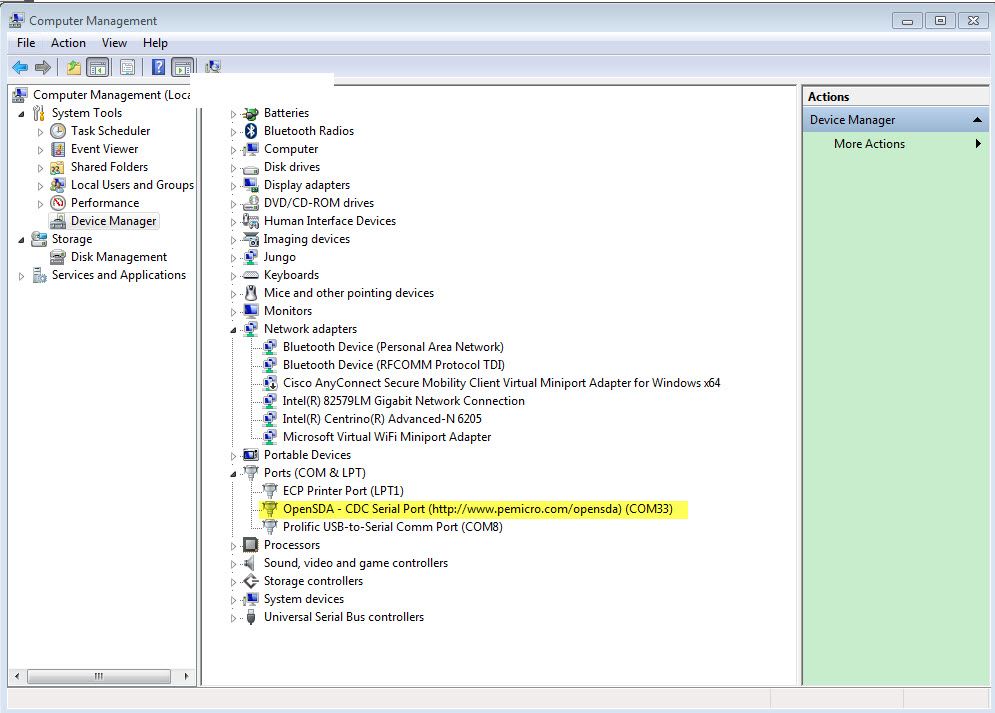Click the Imaging devices icon
The width and height of the screenshot is (995, 713).
[251, 239]
